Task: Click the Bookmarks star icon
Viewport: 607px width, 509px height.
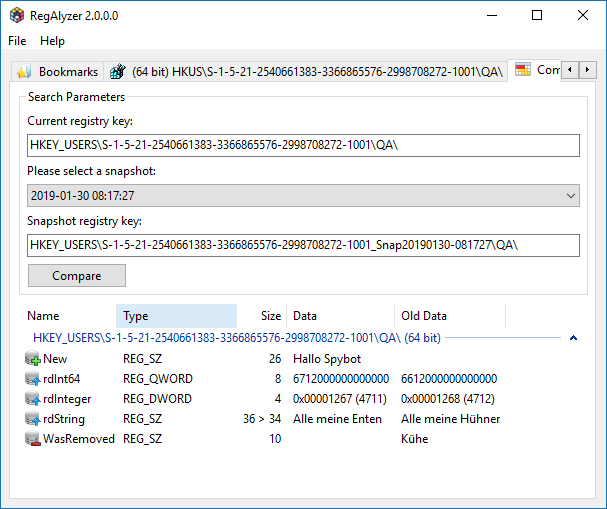Action: [24, 72]
